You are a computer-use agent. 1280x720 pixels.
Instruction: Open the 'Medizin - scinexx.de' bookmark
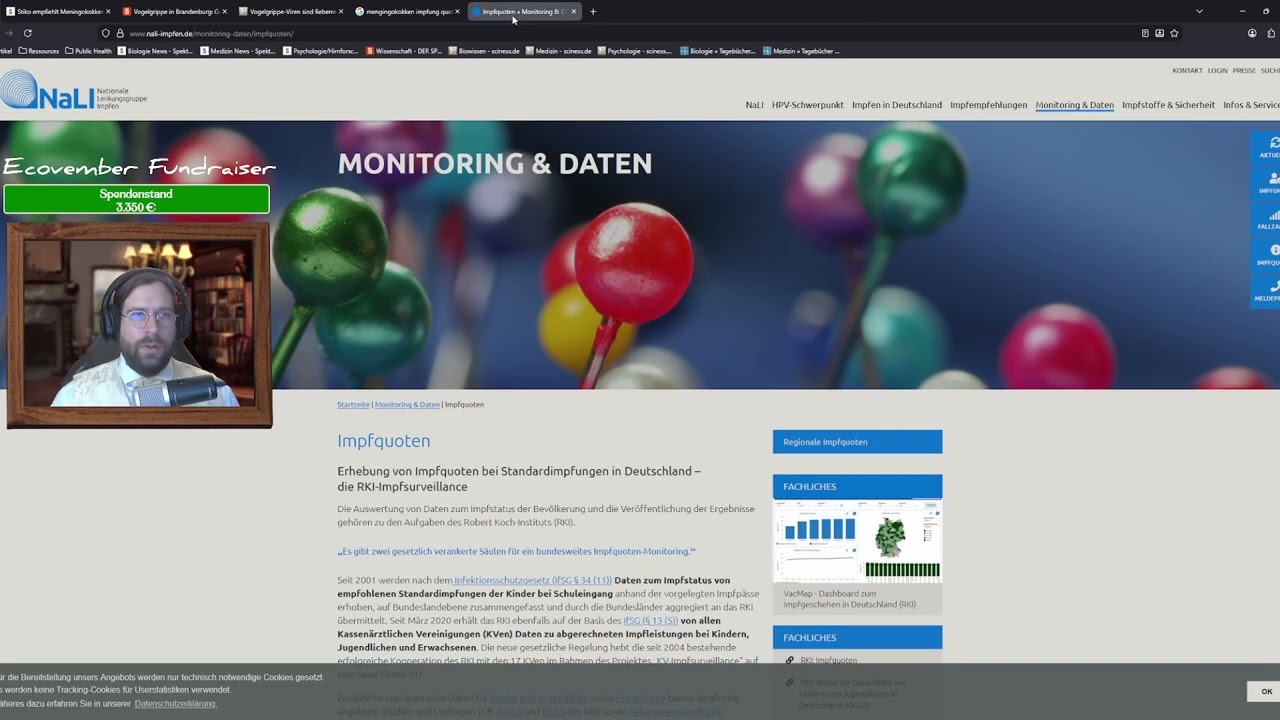click(x=559, y=50)
